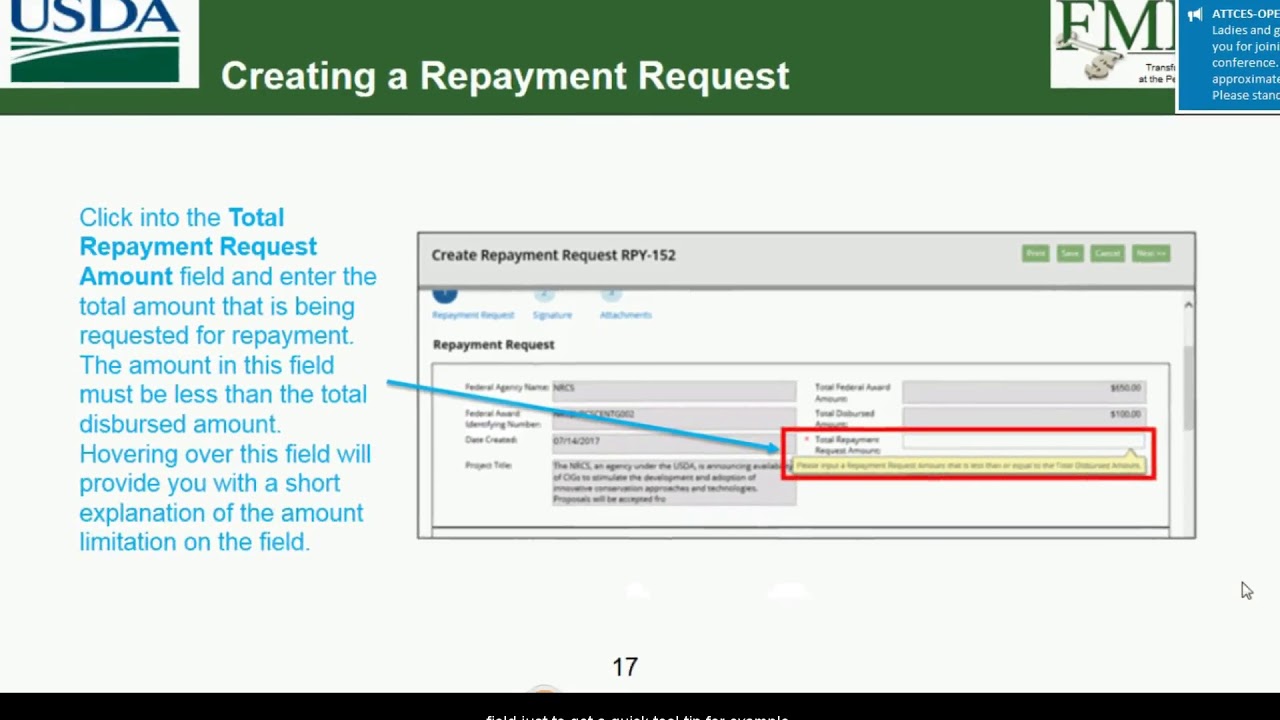This screenshot has height=720, width=1280.
Task: Click the 'Repayment Request' section heading
Action: point(493,345)
